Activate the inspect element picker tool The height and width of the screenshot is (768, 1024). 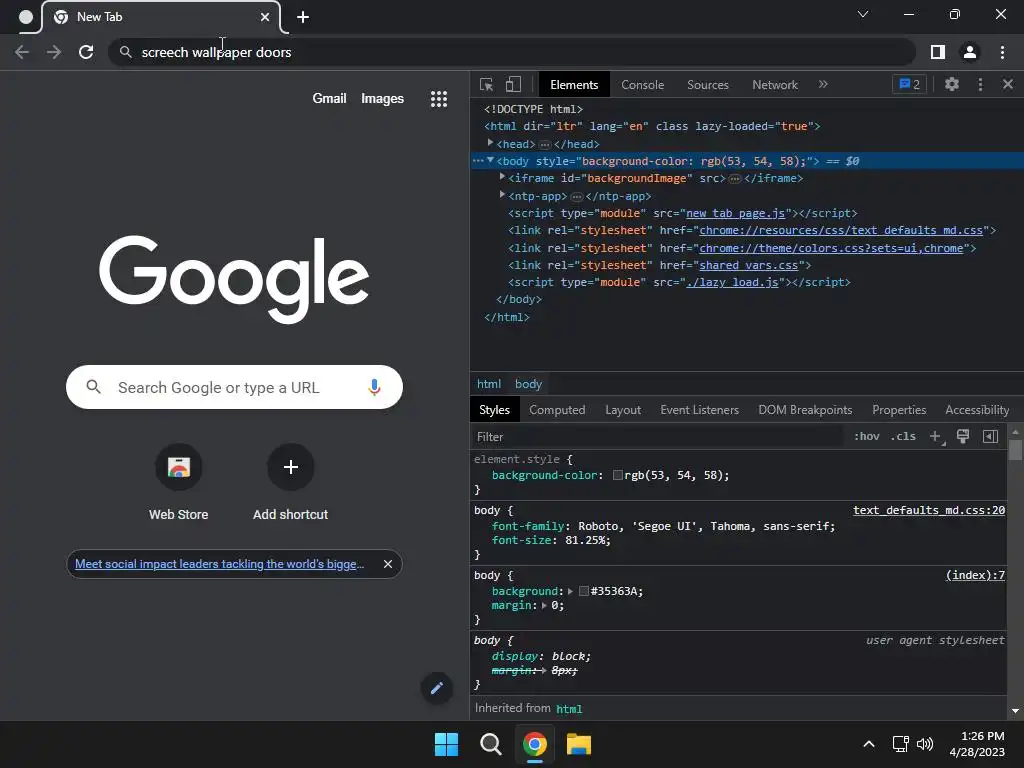pos(486,85)
